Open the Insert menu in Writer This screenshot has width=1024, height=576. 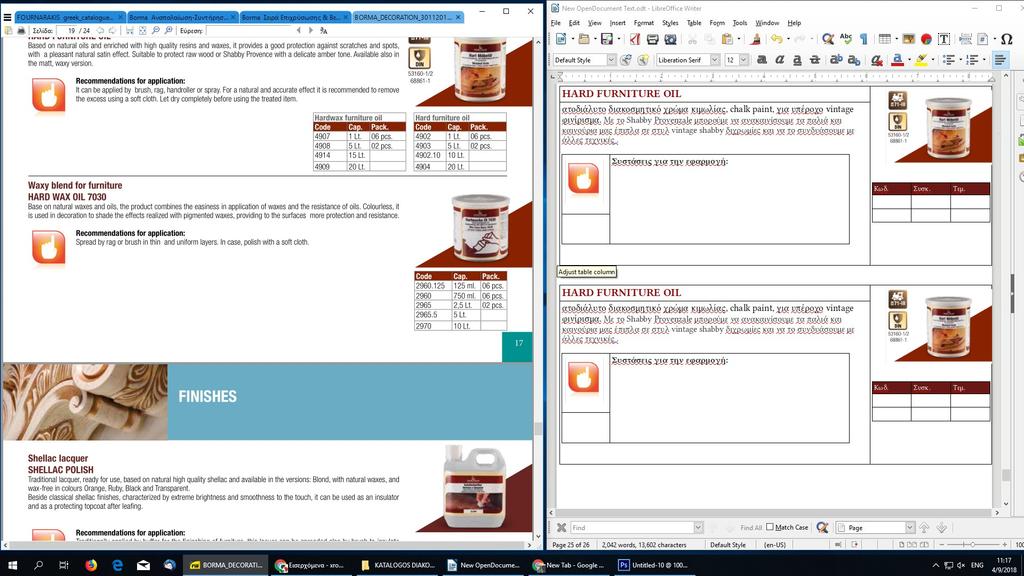point(617,23)
